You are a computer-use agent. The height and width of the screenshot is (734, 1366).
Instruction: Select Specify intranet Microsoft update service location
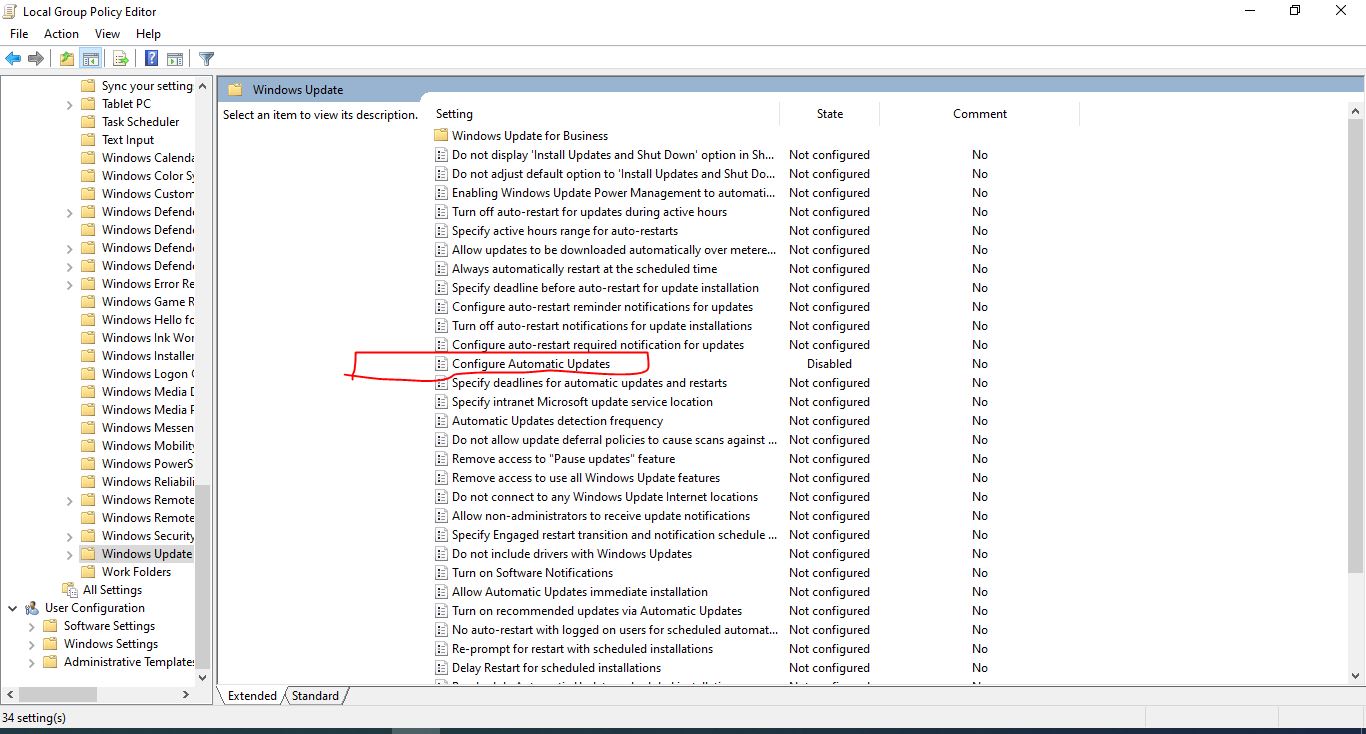[x=582, y=402]
